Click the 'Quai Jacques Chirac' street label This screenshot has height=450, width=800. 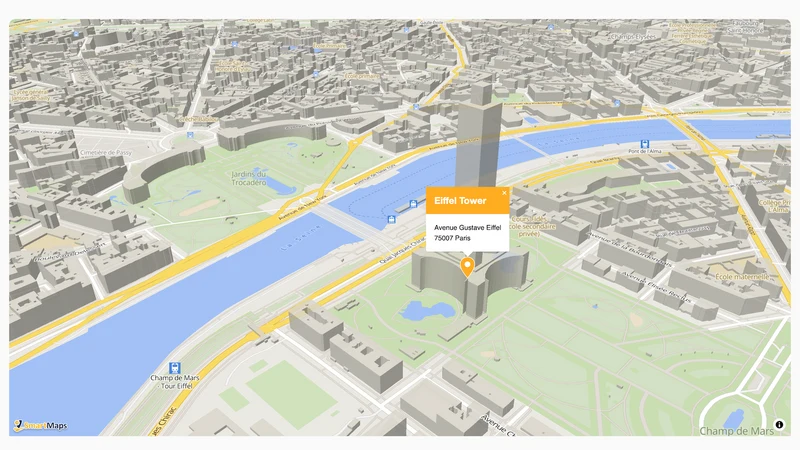tap(402, 249)
